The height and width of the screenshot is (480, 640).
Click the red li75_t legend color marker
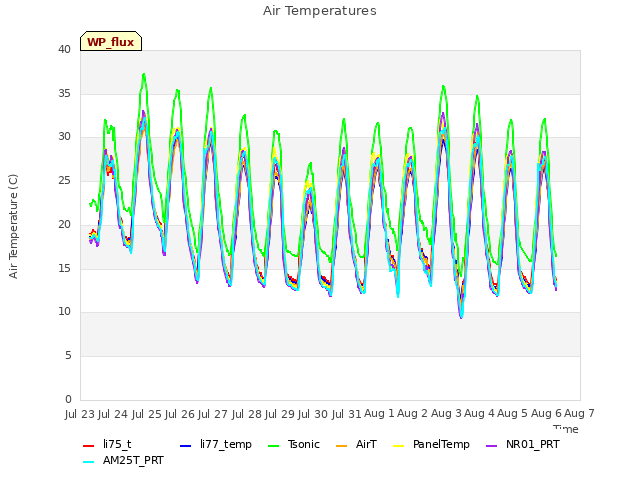pyautogui.click(x=89, y=446)
